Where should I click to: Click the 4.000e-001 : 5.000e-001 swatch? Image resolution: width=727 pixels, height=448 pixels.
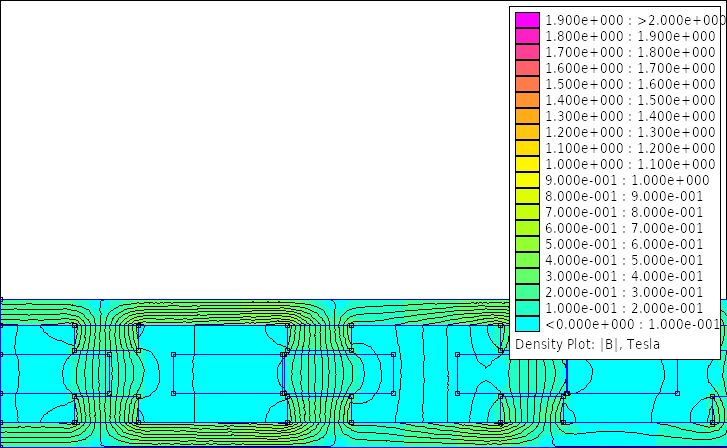pyautogui.click(x=527, y=260)
